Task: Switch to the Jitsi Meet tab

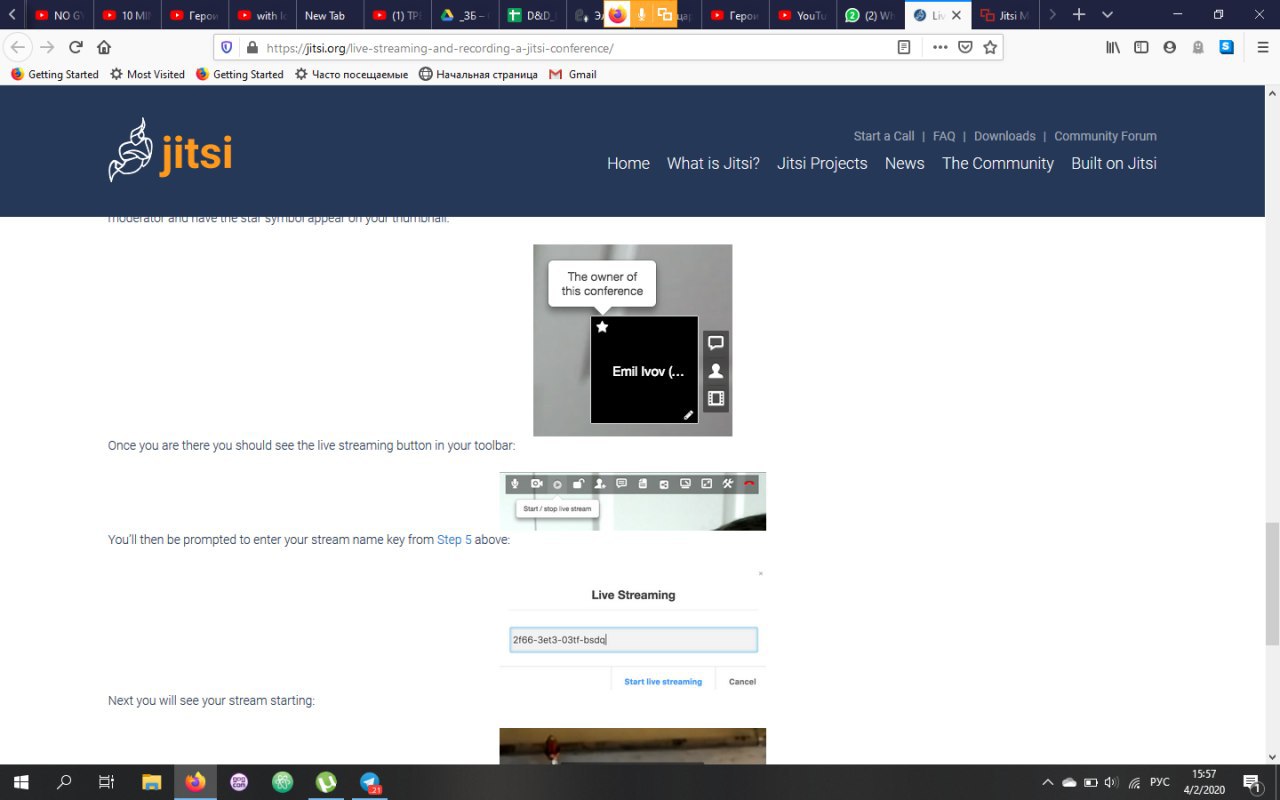Action: pos(1005,15)
